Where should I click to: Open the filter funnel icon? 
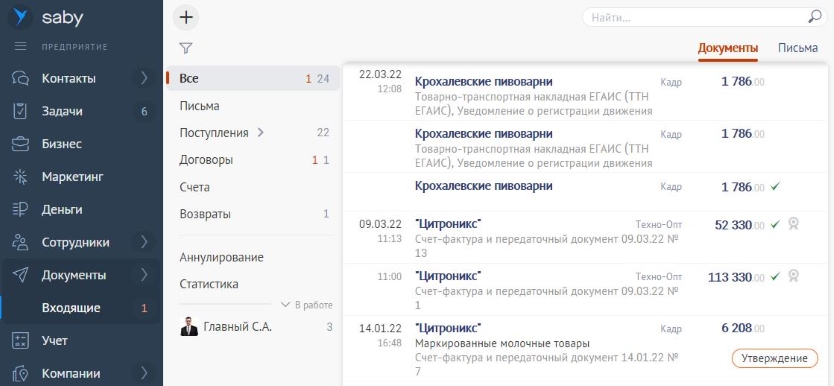(185, 48)
